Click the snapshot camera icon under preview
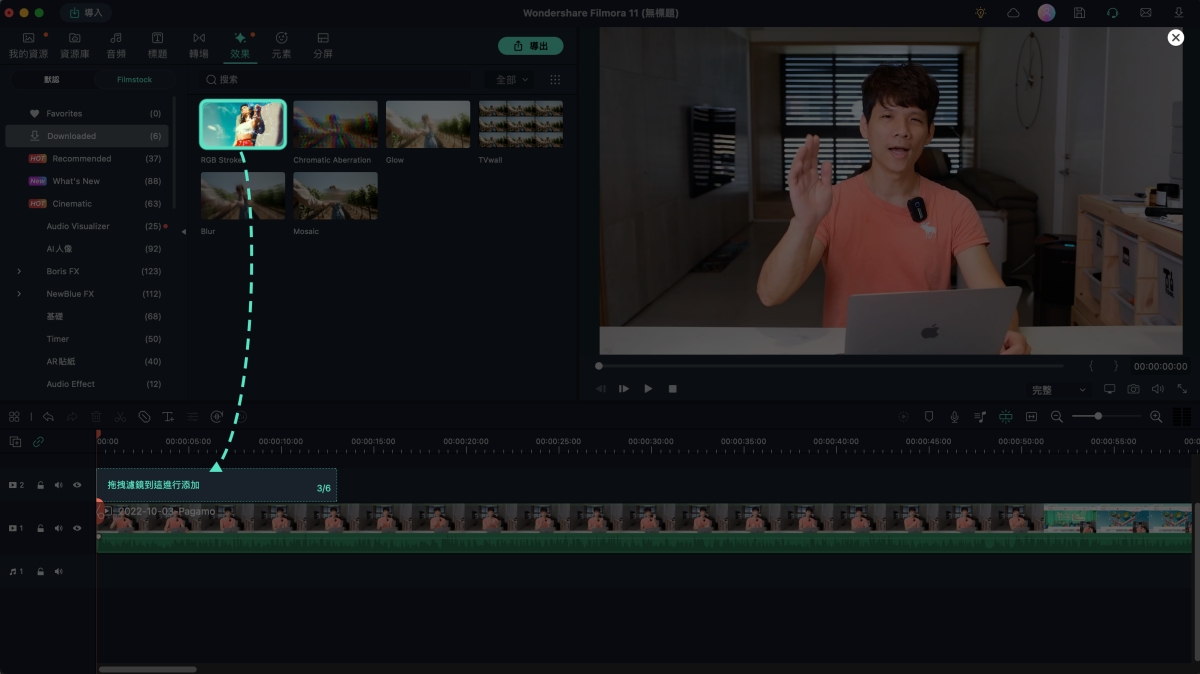The height and width of the screenshot is (674, 1200). [1133, 389]
